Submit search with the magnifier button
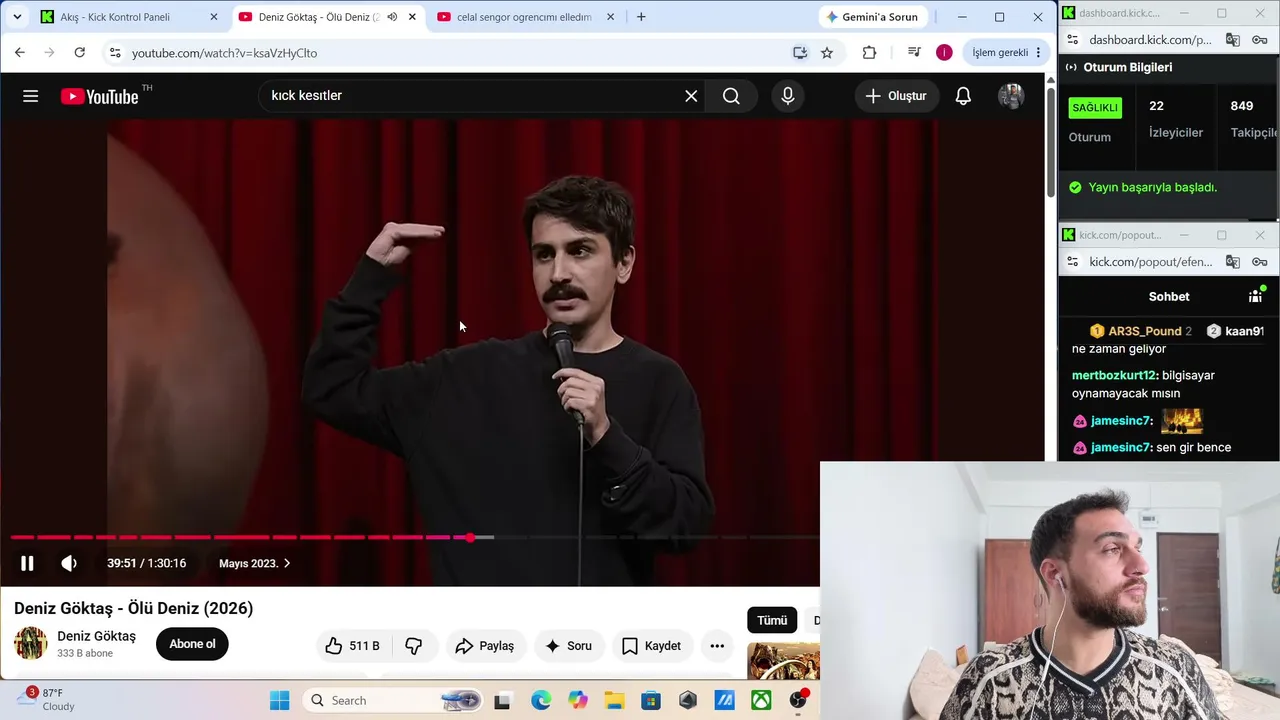The image size is (1280, 720). (x=731, y=96)
